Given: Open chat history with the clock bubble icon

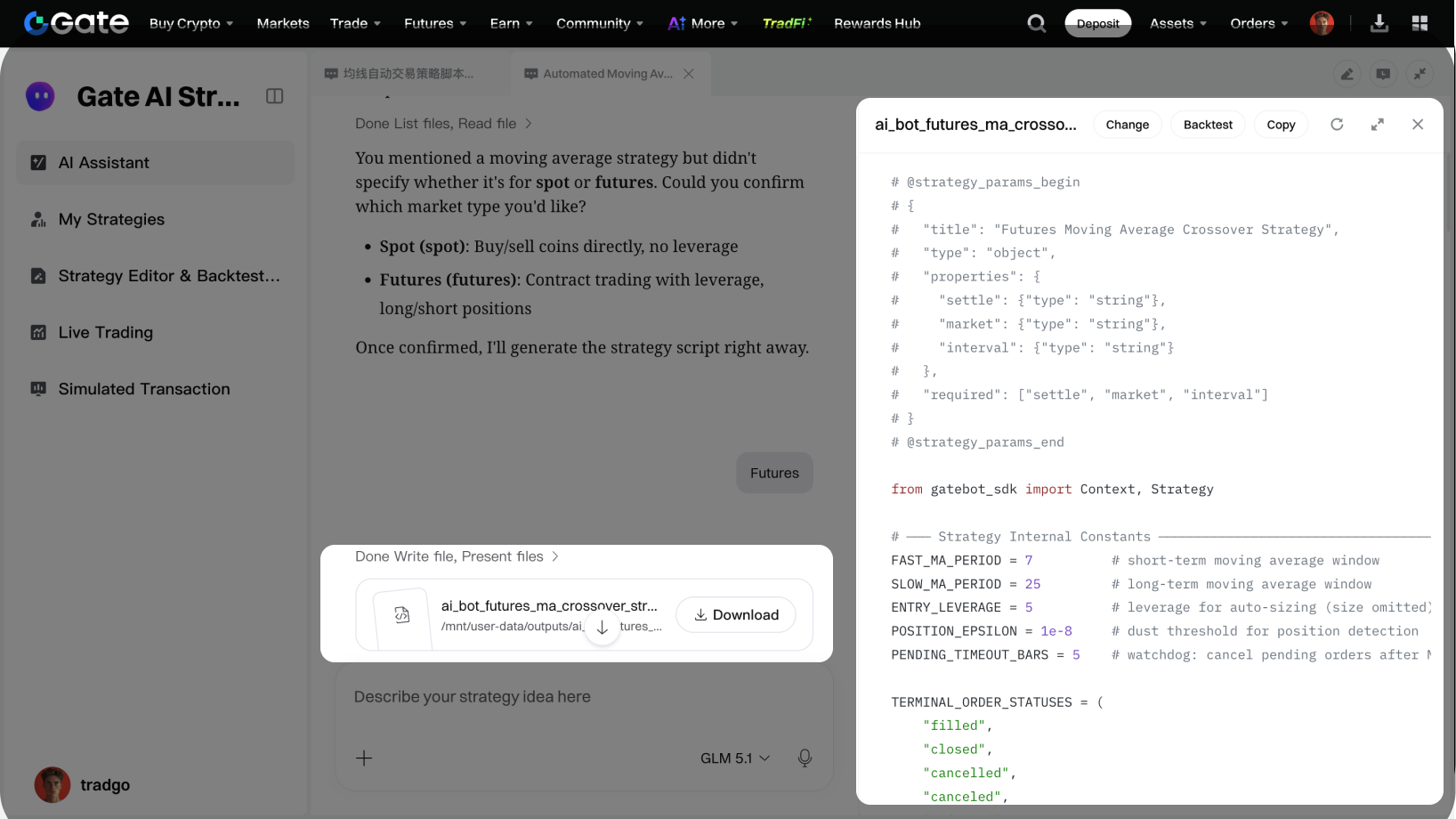Looking at the screenshot, I should pyautogui.click(x=1383, y=74).
